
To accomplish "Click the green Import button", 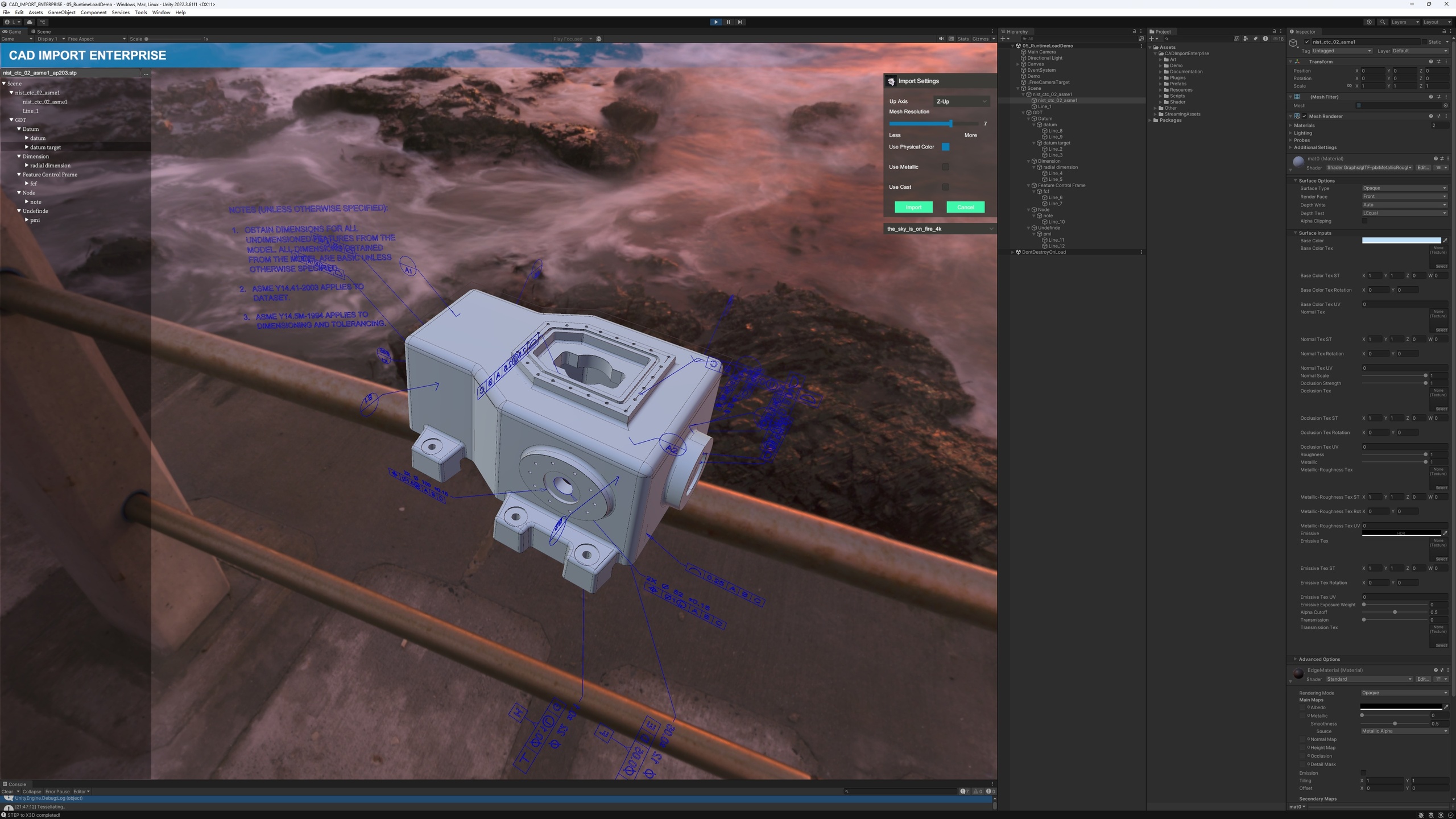I will [x=913, y=207].
